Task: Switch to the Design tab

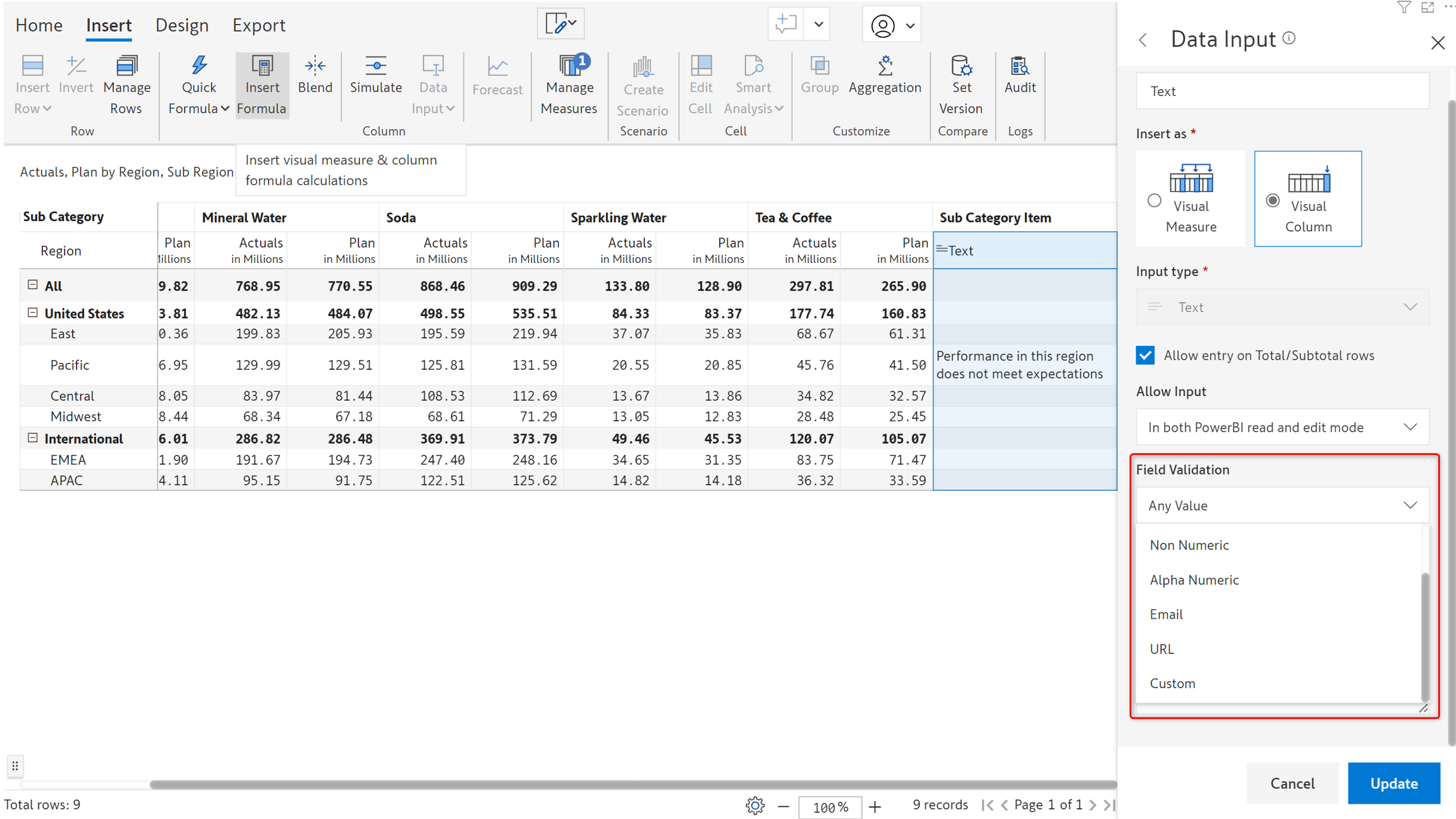Action: 181,25
